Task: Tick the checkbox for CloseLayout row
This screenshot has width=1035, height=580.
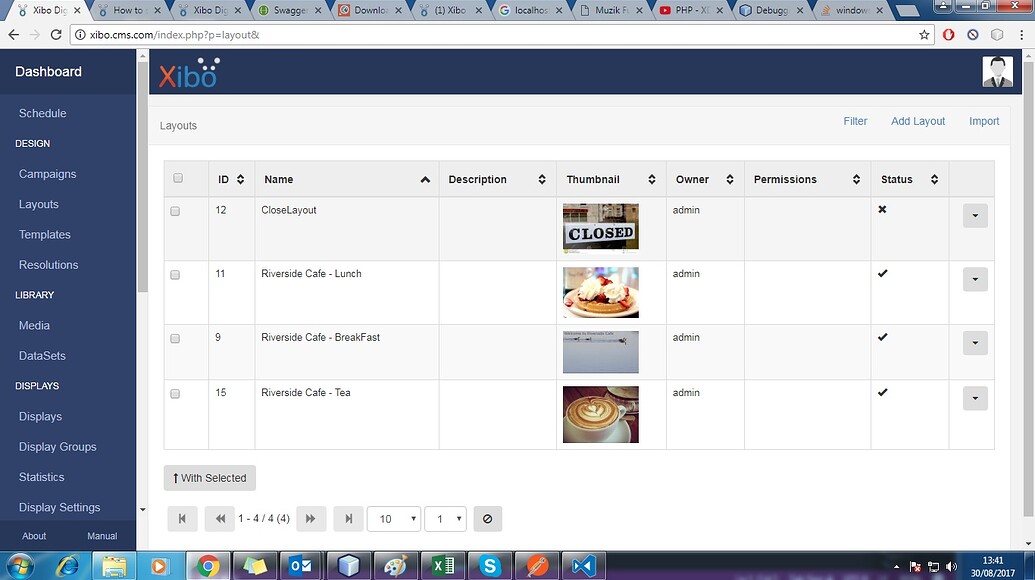Action: point(175,212)
